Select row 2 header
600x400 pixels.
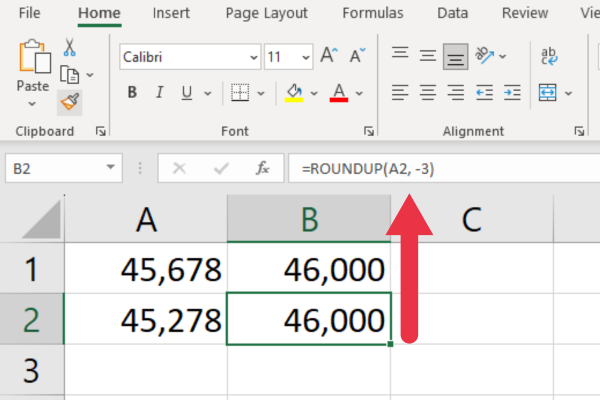pyautogui.click(x=32, y=319)
